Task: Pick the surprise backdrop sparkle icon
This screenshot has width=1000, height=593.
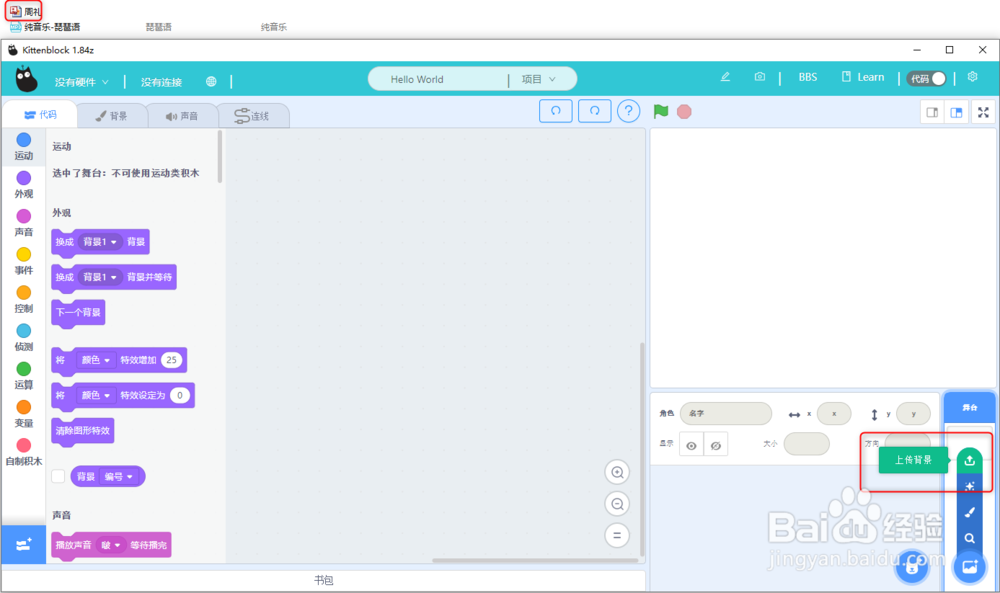Action: tap(969, 487)
